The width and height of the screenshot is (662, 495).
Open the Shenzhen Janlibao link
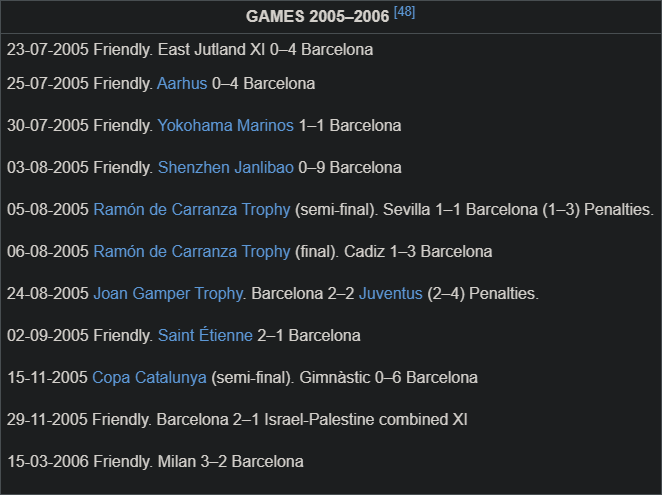point(225,168)
